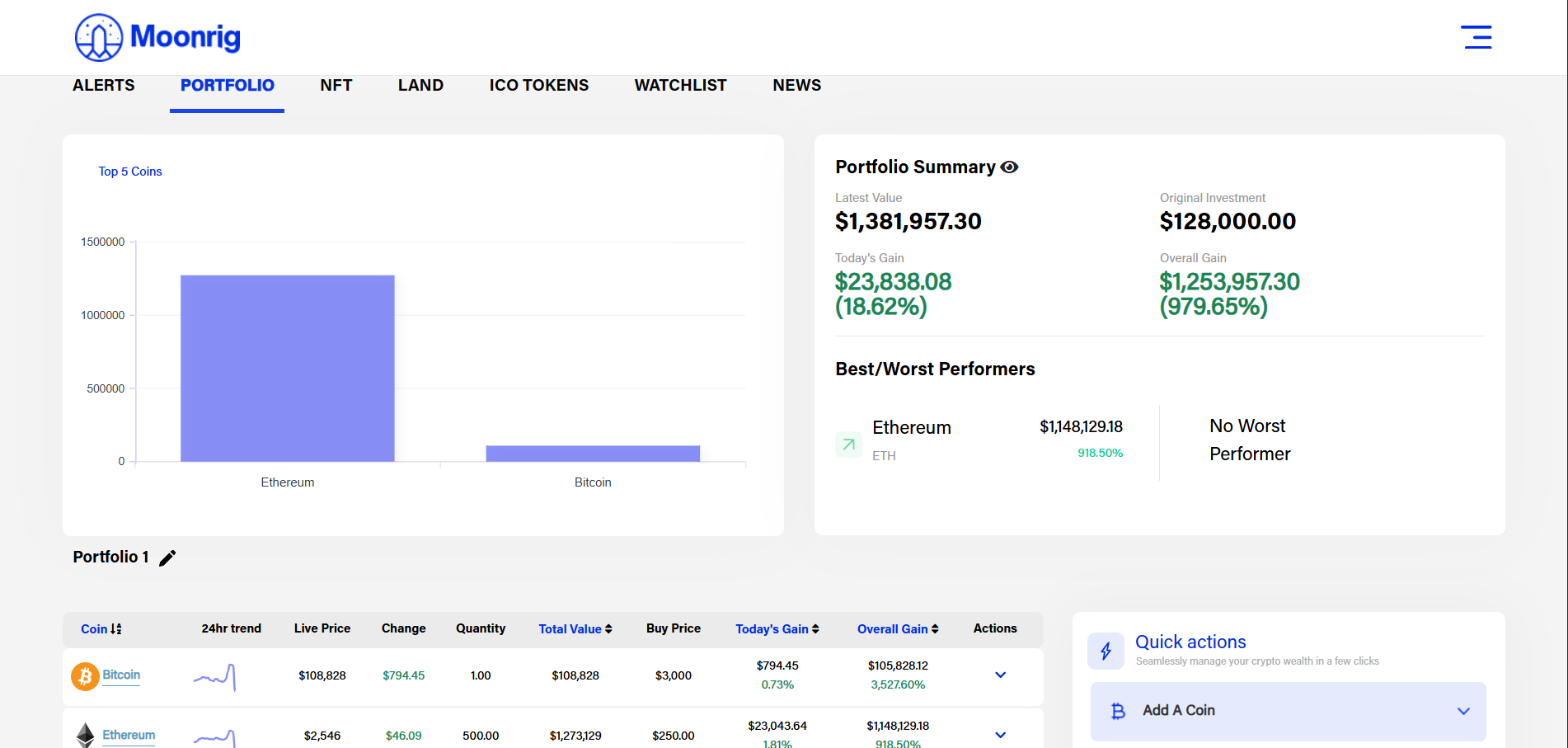Click Ethereum best performer arrow icon
The height and width of the screenshot is (748, 1568).
[x=848, y=445]
